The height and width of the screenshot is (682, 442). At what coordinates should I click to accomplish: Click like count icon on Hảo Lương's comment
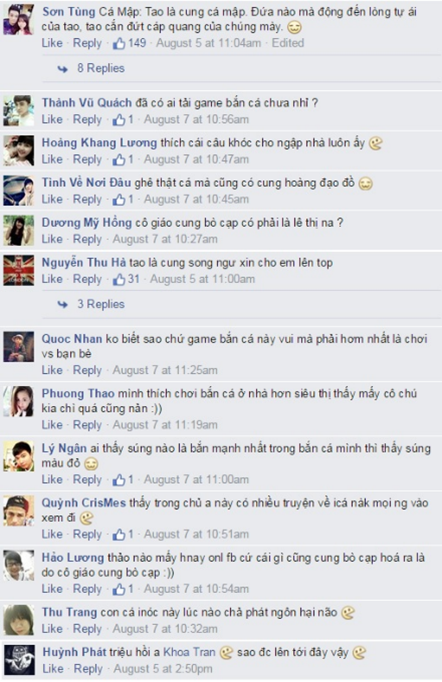[x=119, y=589]
